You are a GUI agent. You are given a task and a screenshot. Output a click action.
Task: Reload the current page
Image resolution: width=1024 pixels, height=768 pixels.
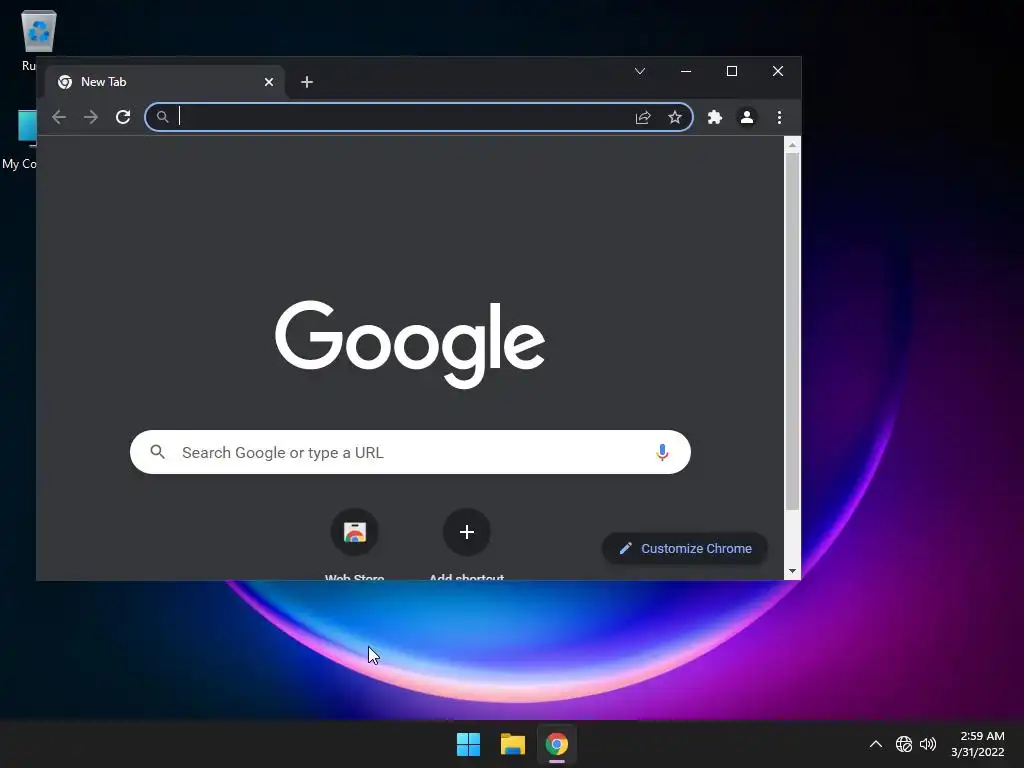tap(123, 117)
